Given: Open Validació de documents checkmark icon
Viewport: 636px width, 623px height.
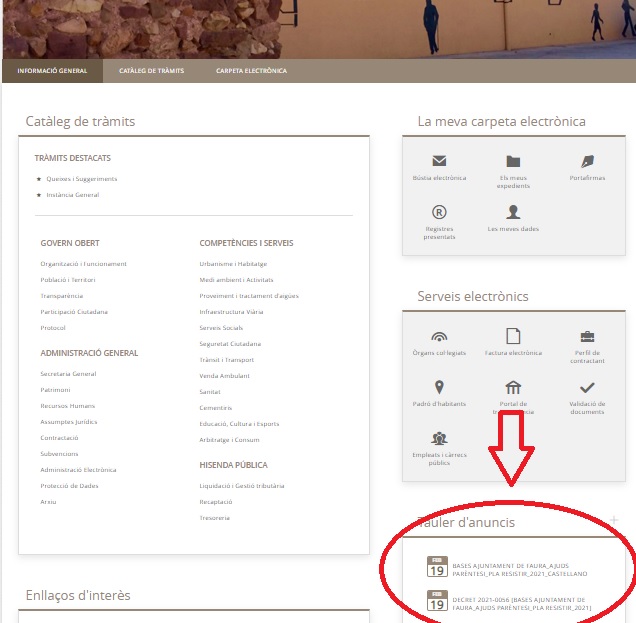Looking at the screenshot, I should tap(587, 388).
